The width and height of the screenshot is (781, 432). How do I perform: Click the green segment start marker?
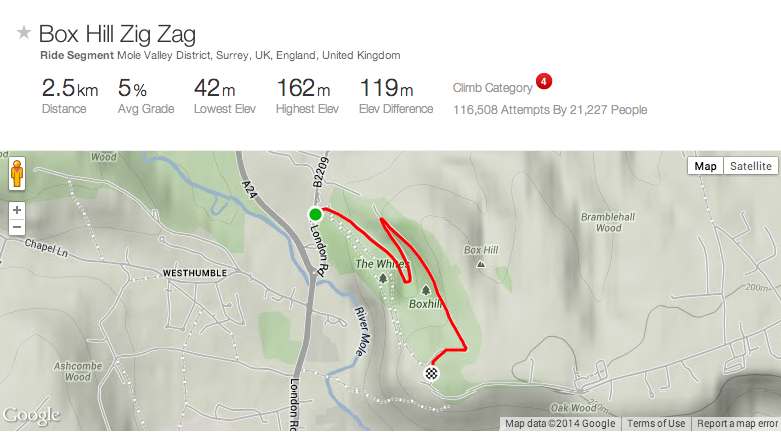coord(315,213)
